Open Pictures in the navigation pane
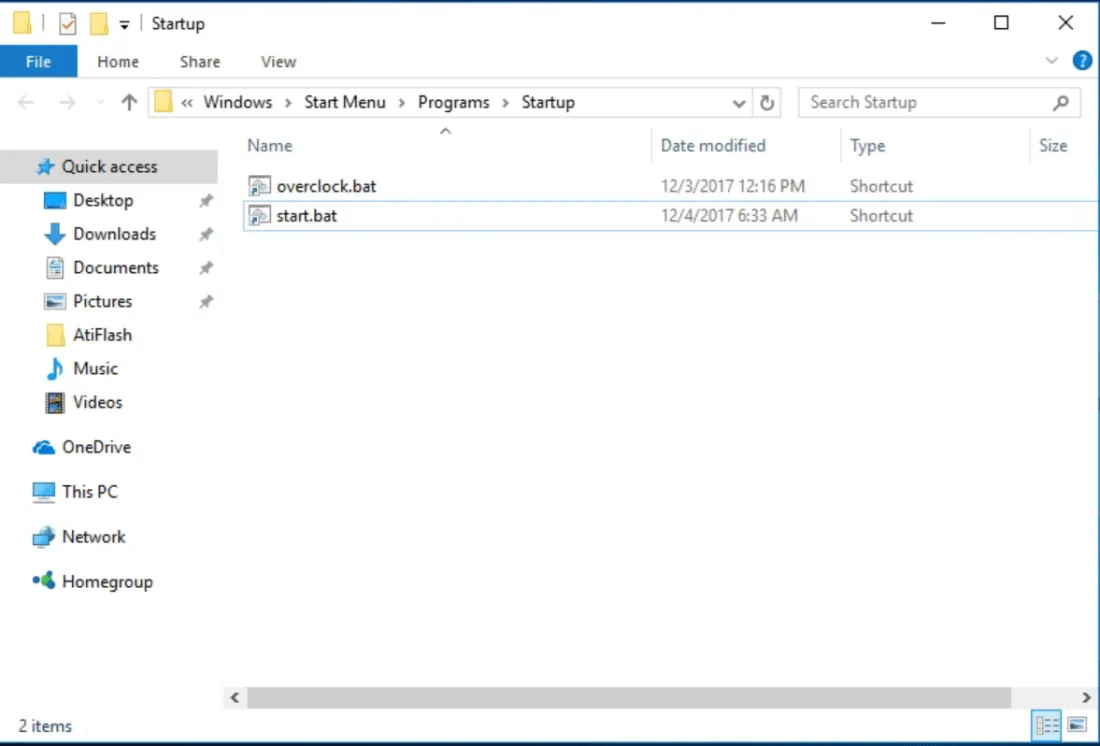The image size is (1100, 746). [102, 301]
